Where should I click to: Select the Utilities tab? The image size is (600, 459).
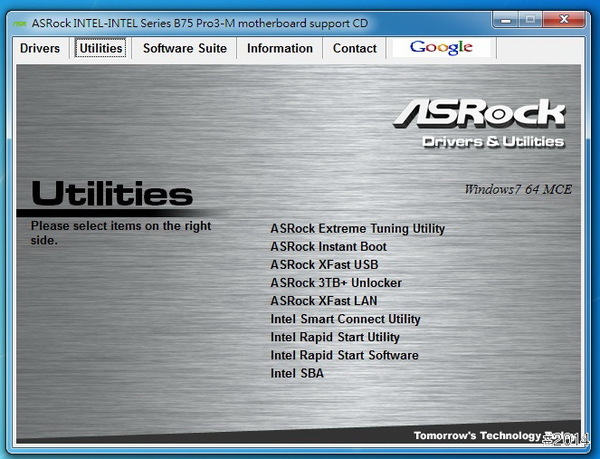coord(100,48)
